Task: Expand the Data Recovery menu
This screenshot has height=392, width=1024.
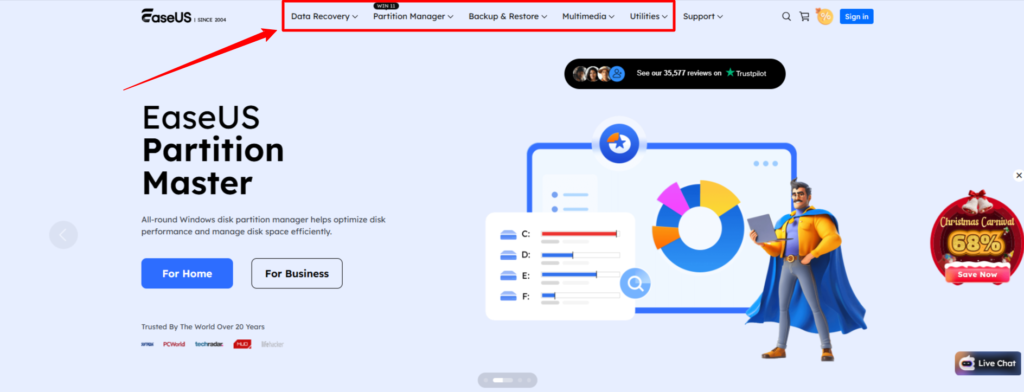Action: [324, 17]
